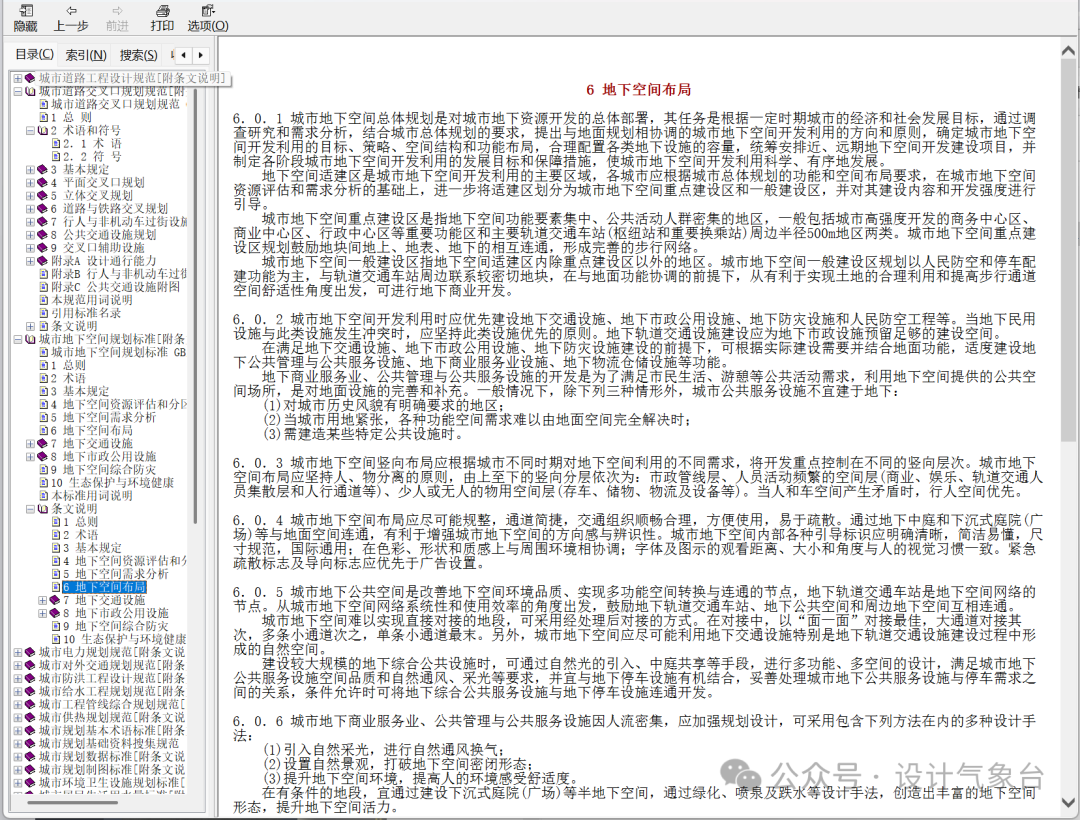The height and width of the screenshot is (820, 1080).
Task: Print the page using the 打印 icon
Action: (163, 11)
